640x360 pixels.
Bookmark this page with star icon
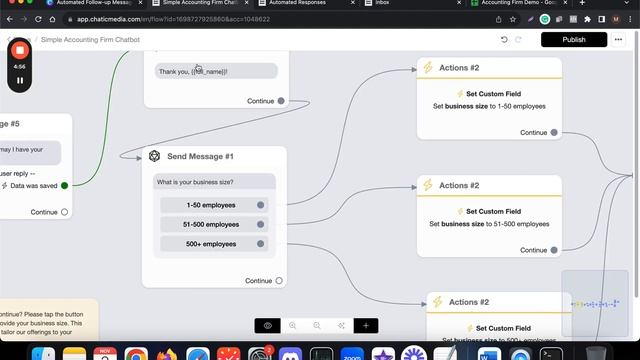point(513,19)
